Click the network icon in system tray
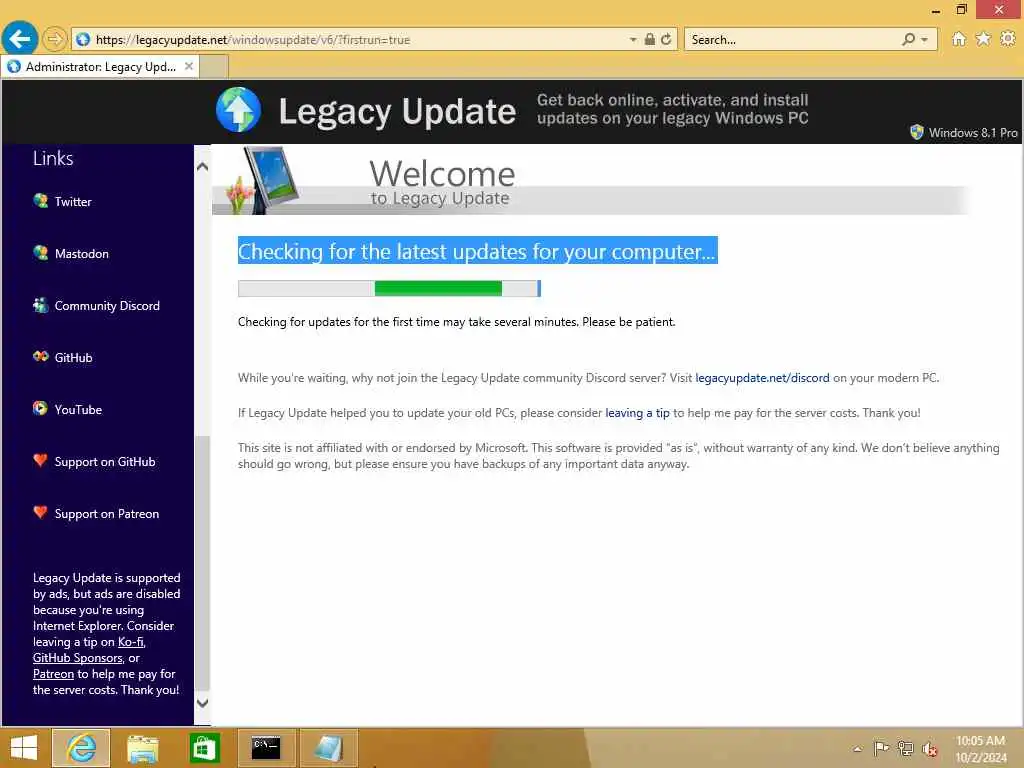Viewport: 1024px width, 768px height. (905, 748)
